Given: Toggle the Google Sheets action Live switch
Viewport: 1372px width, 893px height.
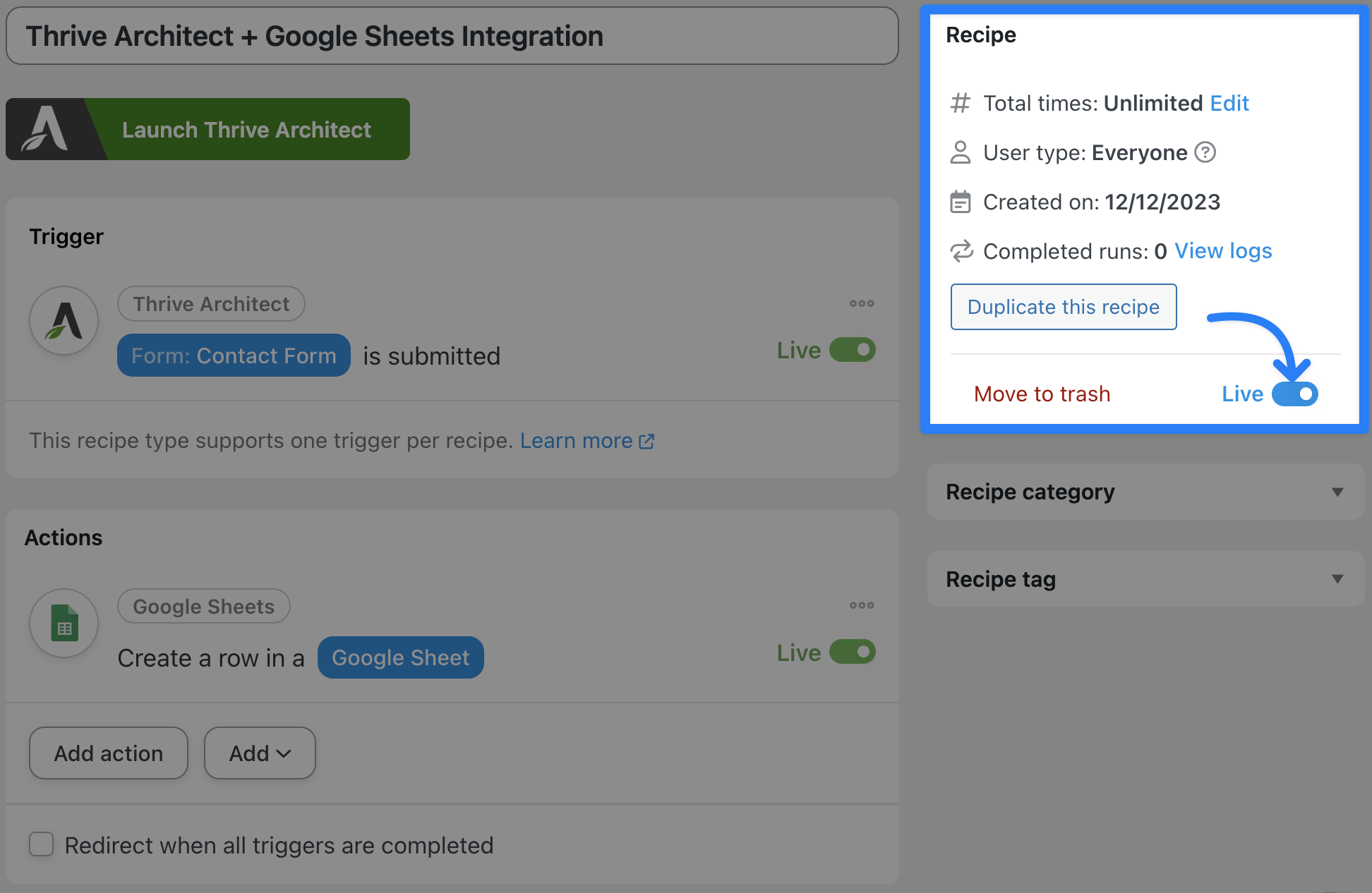Looking at the screenshot, I should coord(852,652).
